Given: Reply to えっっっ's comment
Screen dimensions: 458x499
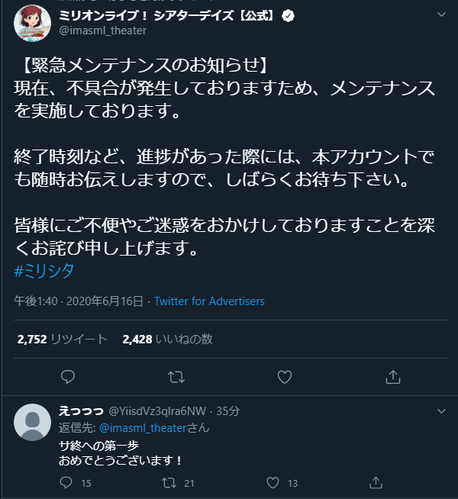Looking at the screenshot, I should coord(66,483).
